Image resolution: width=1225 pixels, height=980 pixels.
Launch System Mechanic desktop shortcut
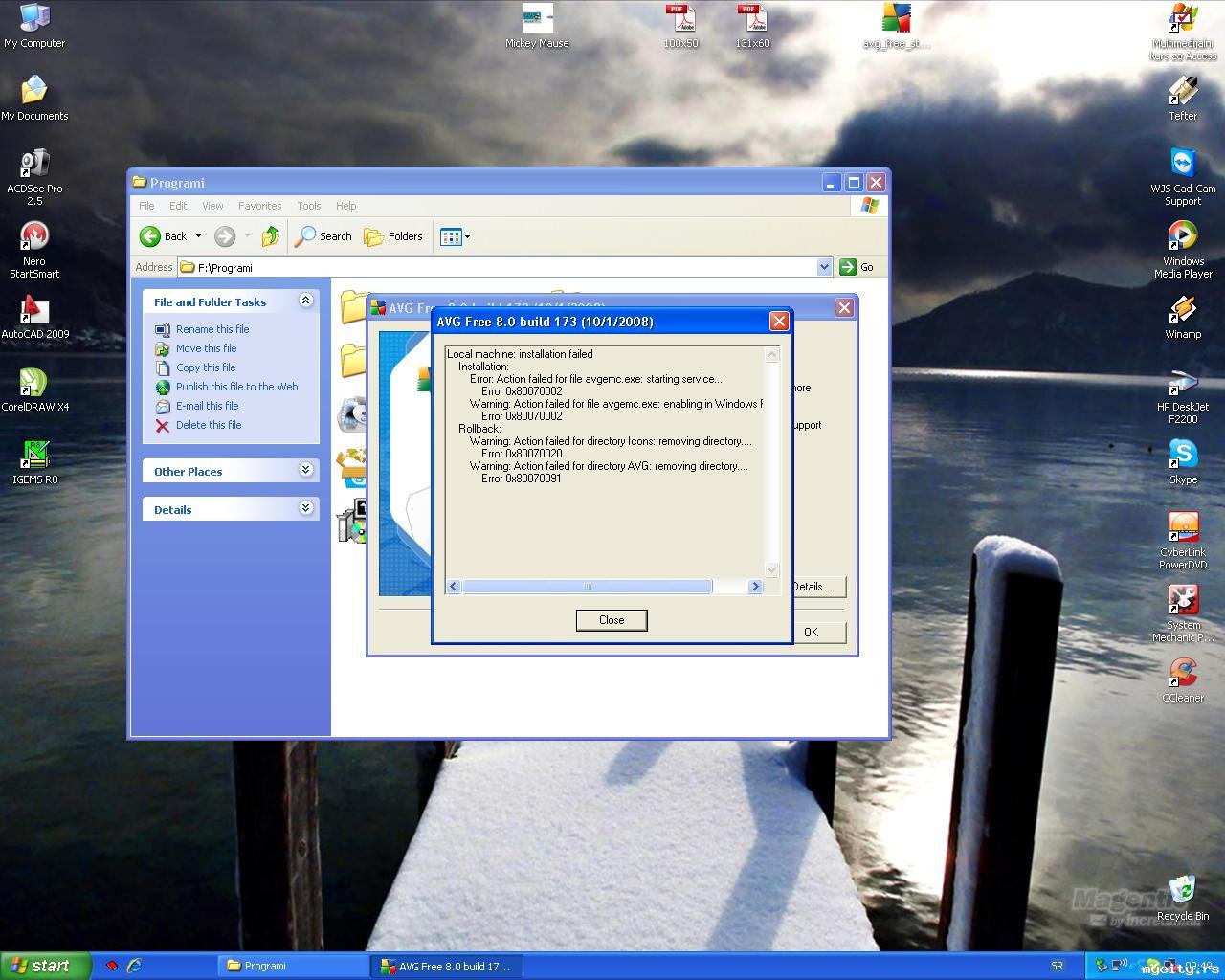[x=1183, y=613]
